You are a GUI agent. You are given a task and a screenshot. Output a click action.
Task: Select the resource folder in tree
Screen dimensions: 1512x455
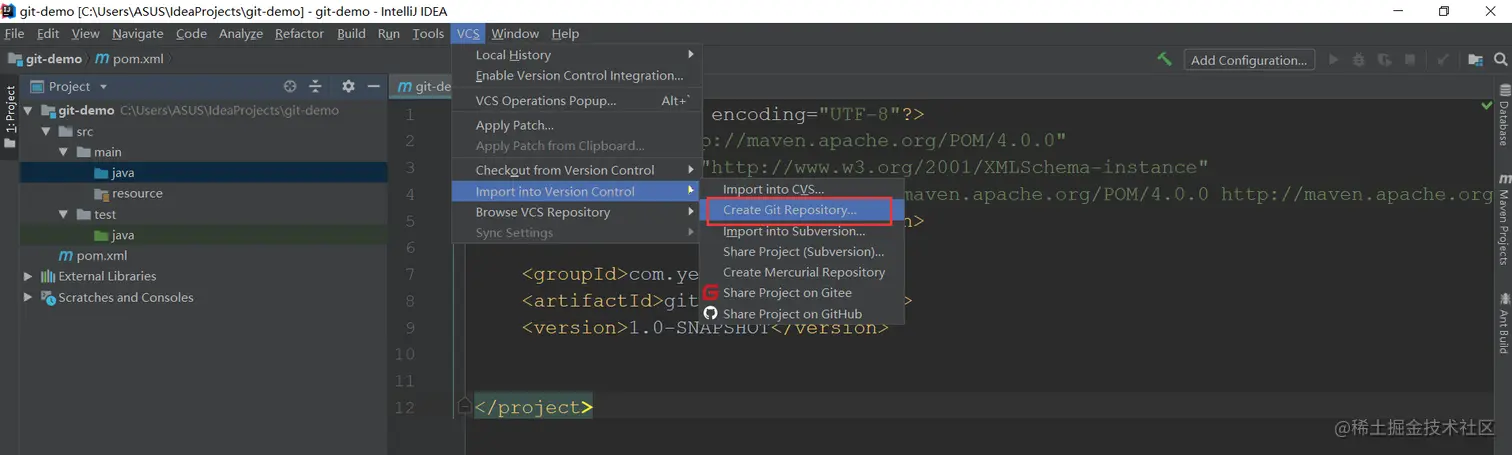[137, 194]
